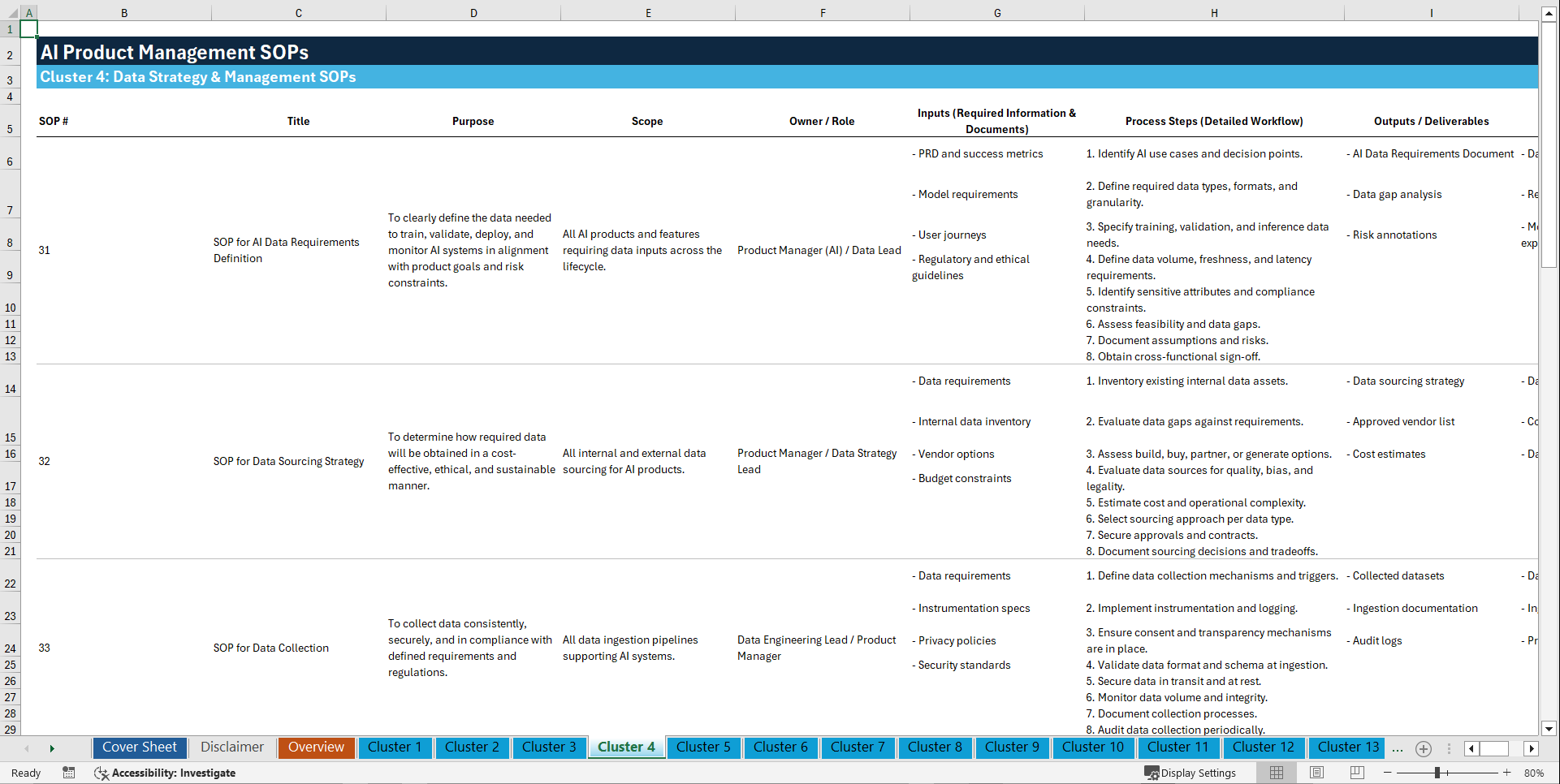Select the Page Layout view icon
Viewport: 1560px width, 784px height.
tap(1316, 773)
